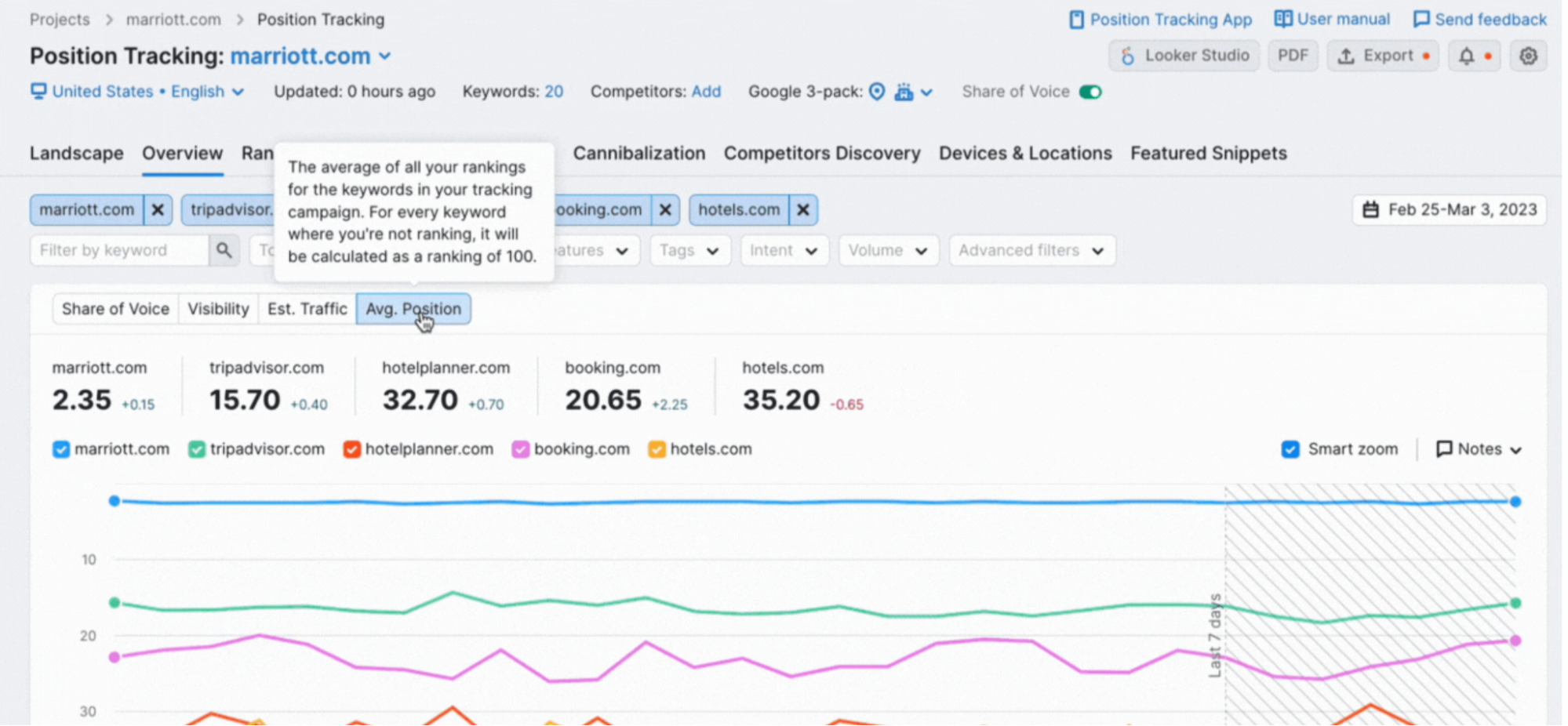The width and height of the screenshot is (1568, 726).
Task: Uncheck booking.com legend checkbox
Action: (520, 449)
